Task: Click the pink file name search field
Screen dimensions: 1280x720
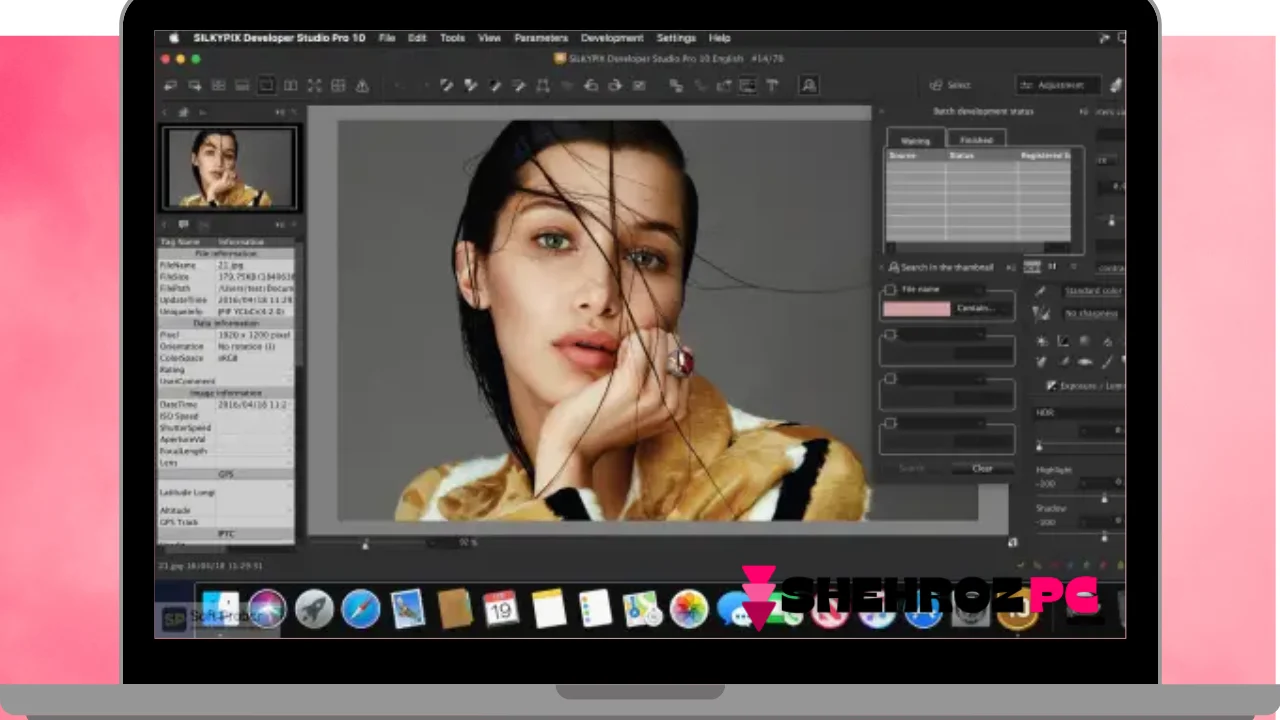Action: (916, 309)
